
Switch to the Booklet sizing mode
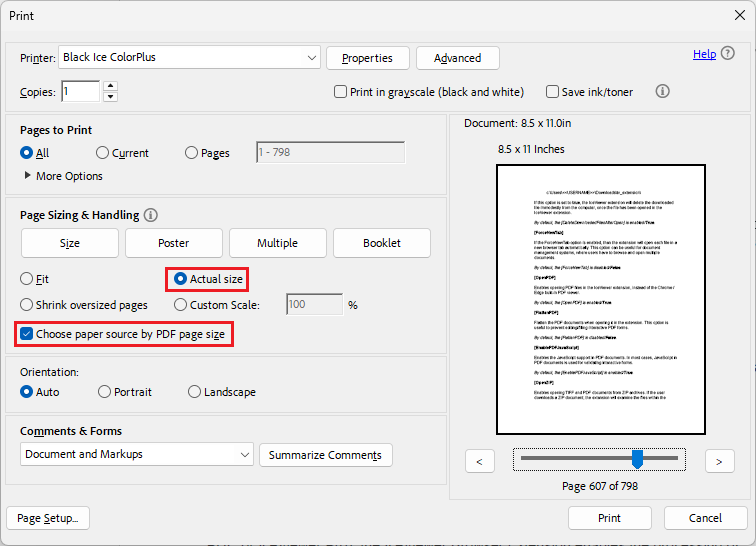click(382, 243)
